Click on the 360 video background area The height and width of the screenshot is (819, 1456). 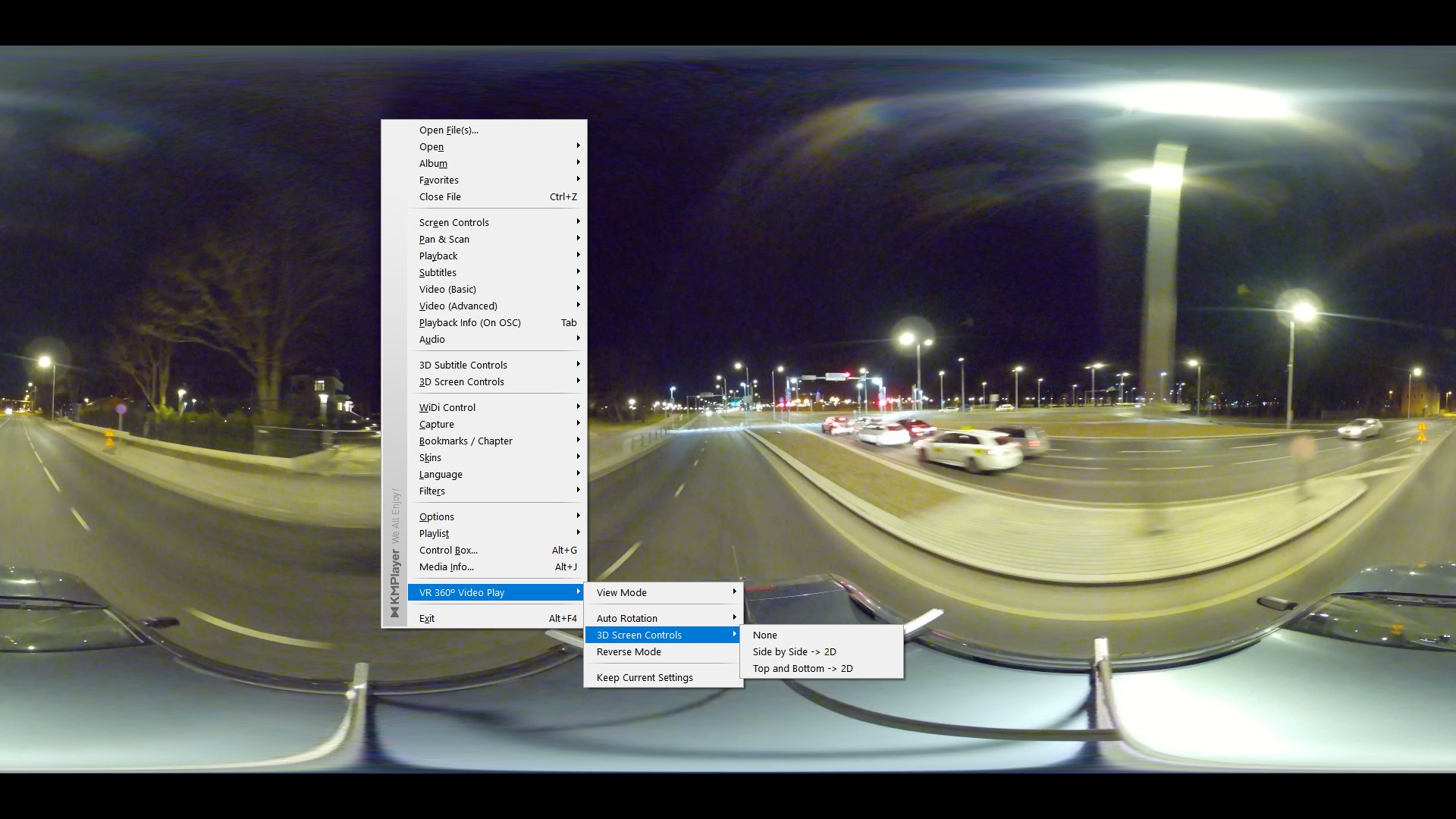1062,227
